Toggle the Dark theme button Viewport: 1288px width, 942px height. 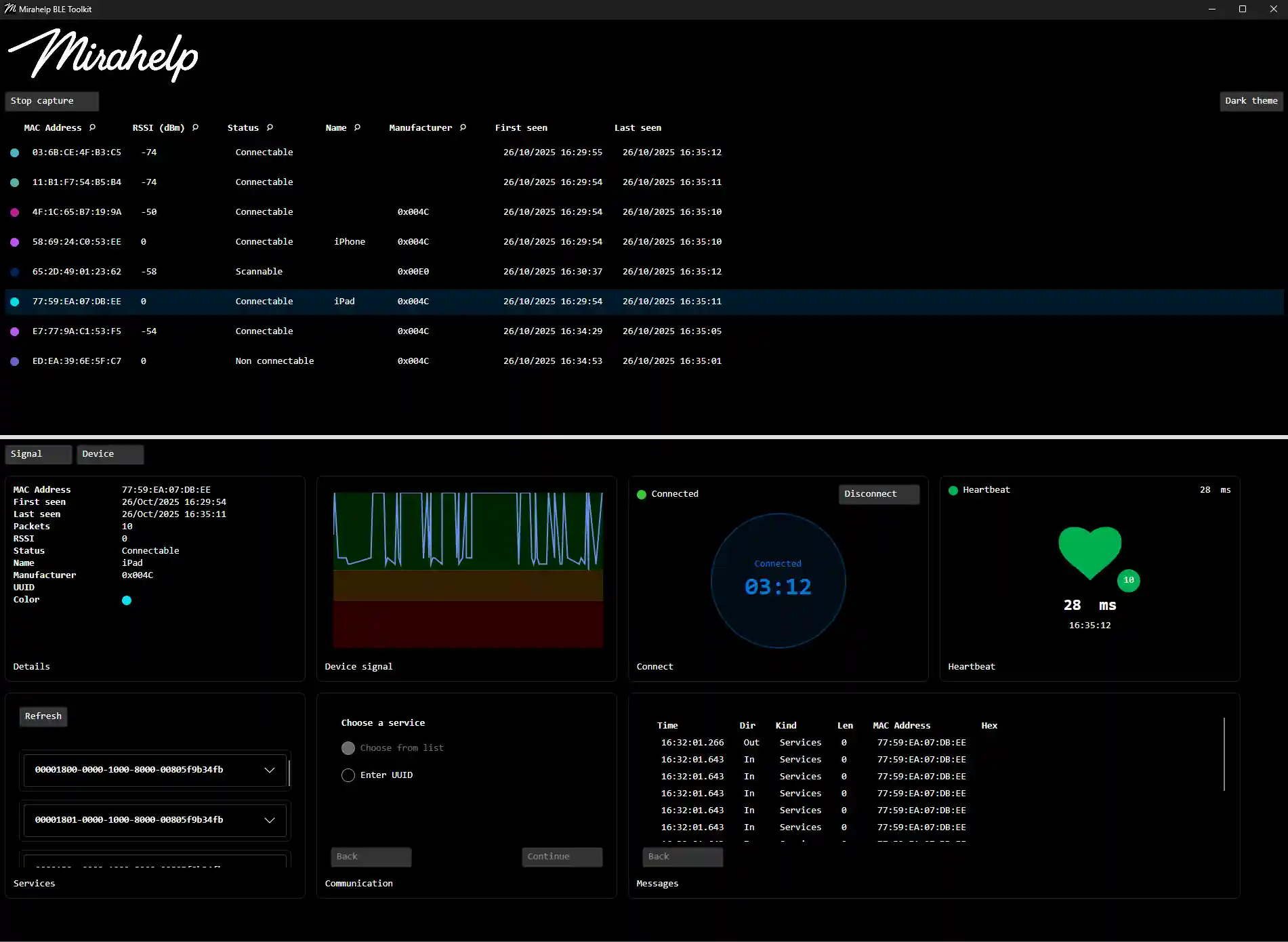pyautogui.click(x=1251, y=101)
